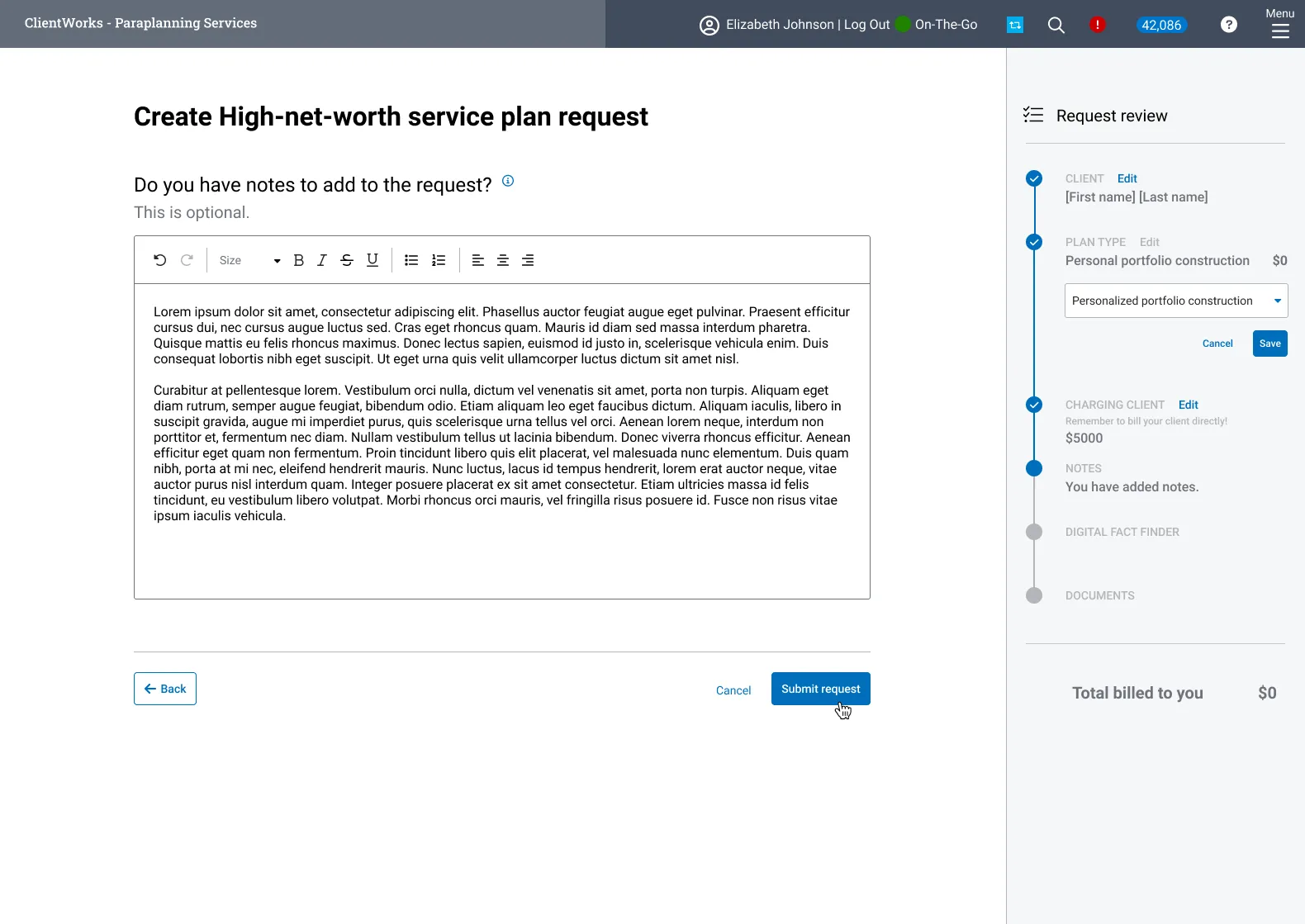Align text right

click(528, 260)
